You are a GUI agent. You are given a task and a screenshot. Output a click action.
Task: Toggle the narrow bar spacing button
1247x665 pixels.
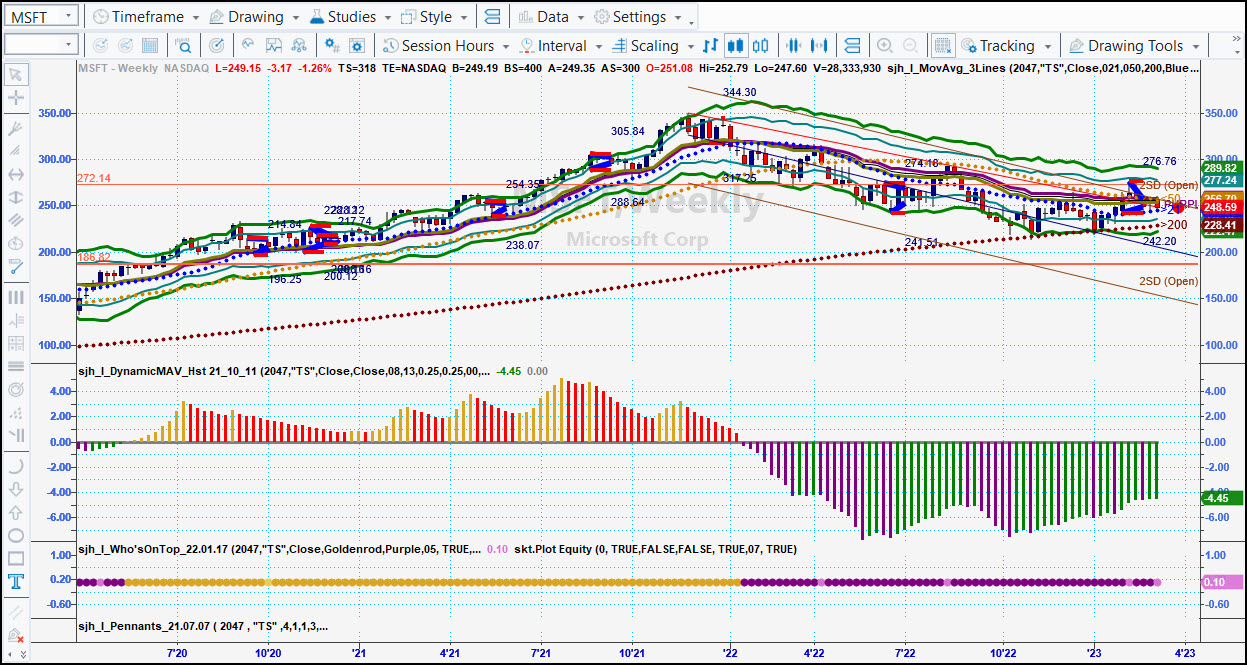[795, 45]
